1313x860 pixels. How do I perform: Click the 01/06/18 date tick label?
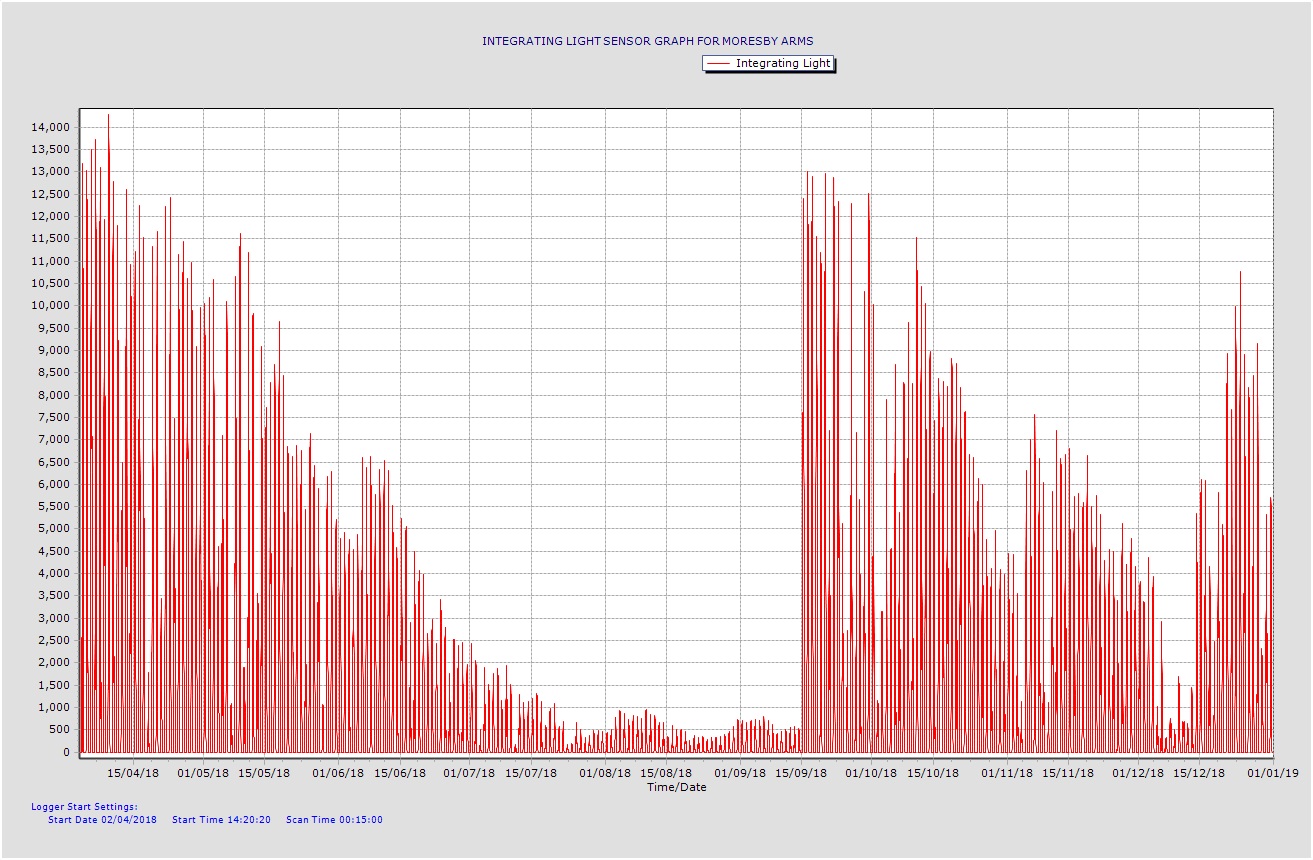tap(338, 773)
